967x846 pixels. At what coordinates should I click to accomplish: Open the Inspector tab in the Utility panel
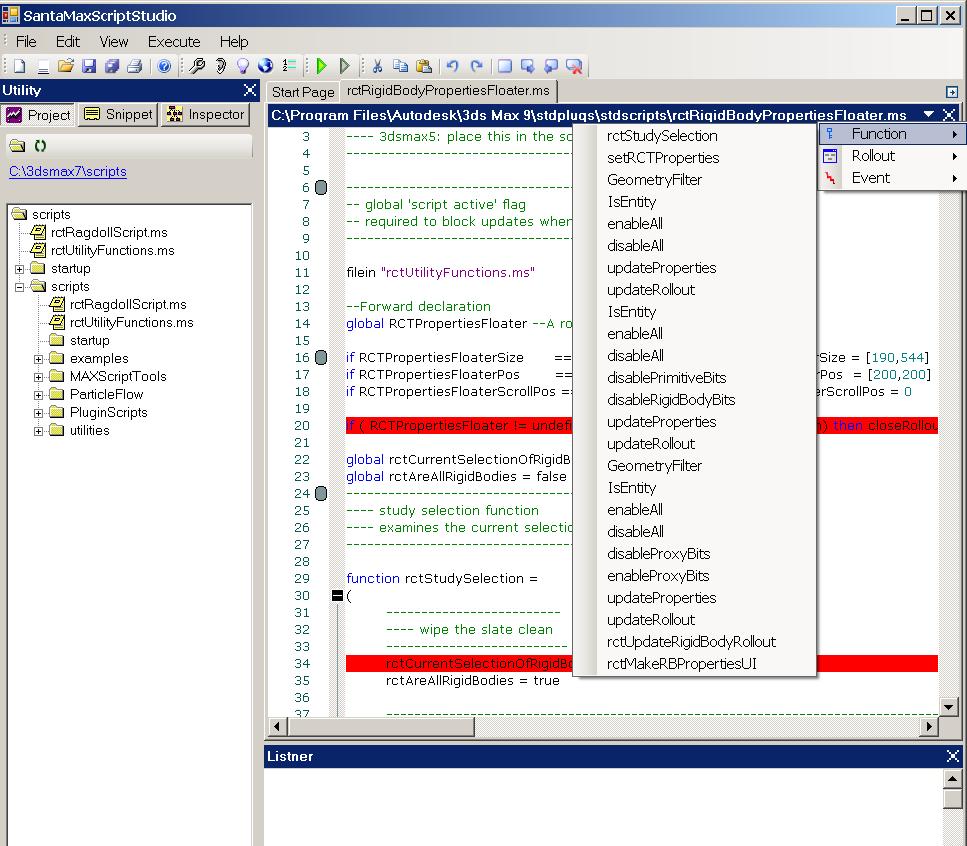point(205,115)
